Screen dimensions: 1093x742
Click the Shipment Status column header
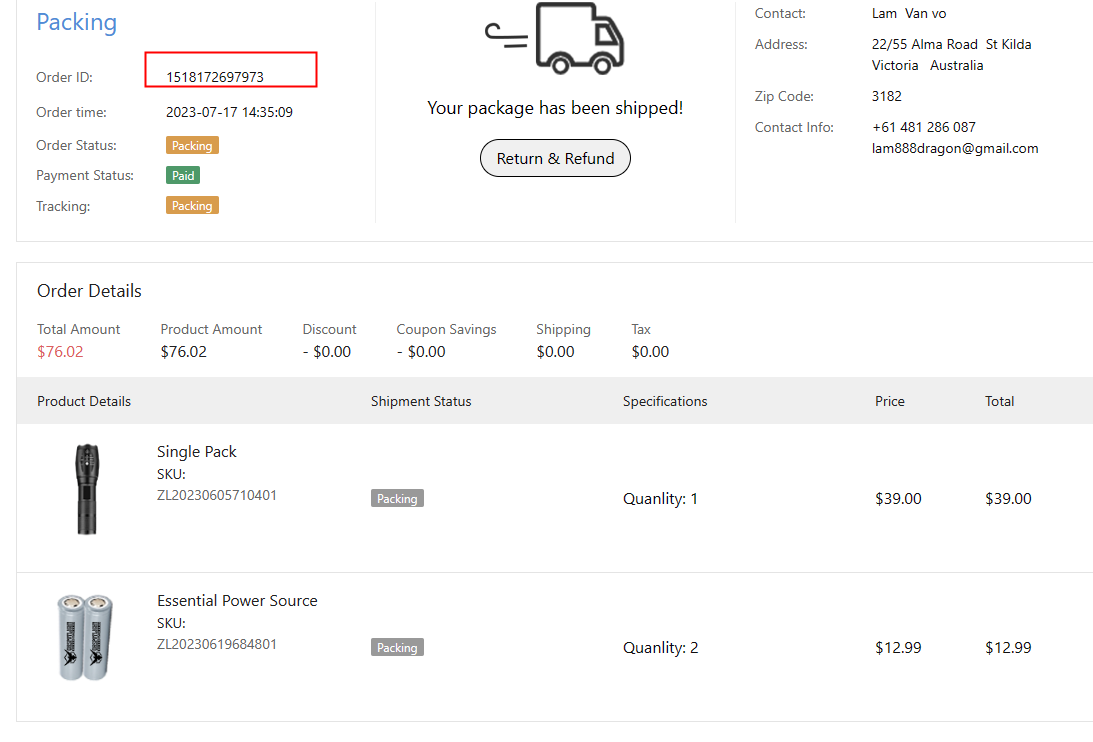click(421, 401)
